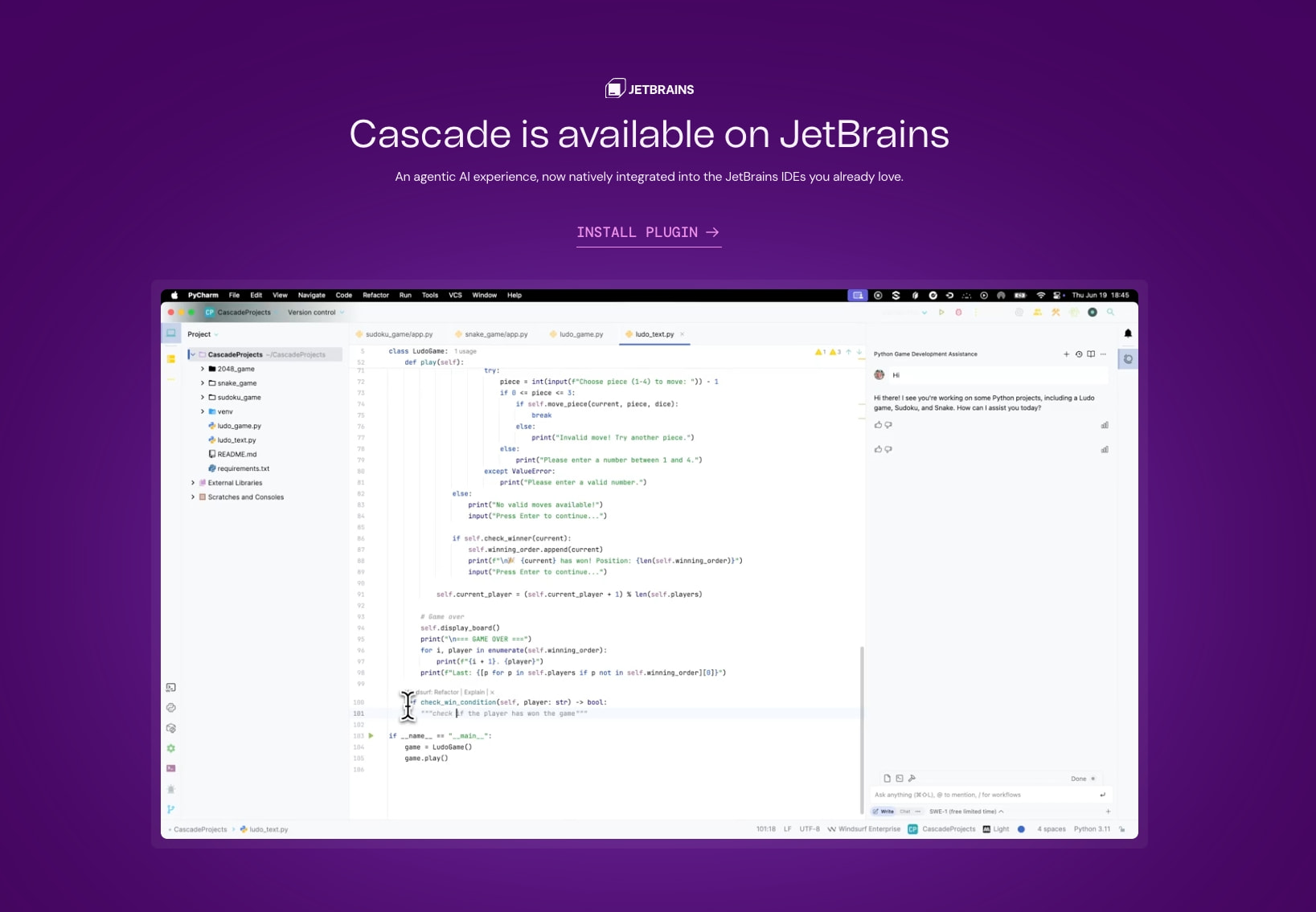
Task: Click the Wi-Fi icon in macOS menu bar
Action: [1041, 295]
